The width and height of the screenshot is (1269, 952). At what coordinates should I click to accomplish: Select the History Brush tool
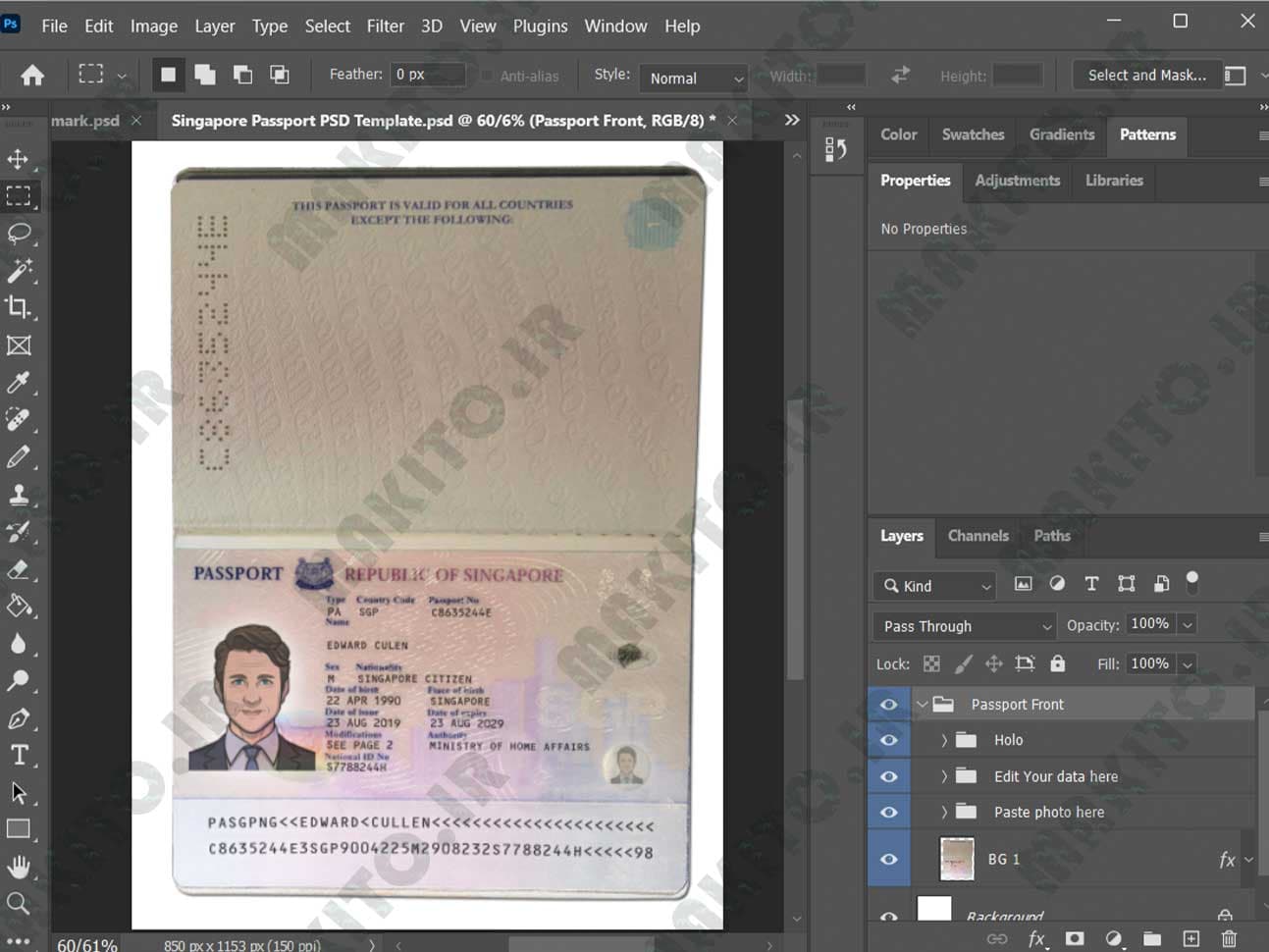(x=18, y=531)
